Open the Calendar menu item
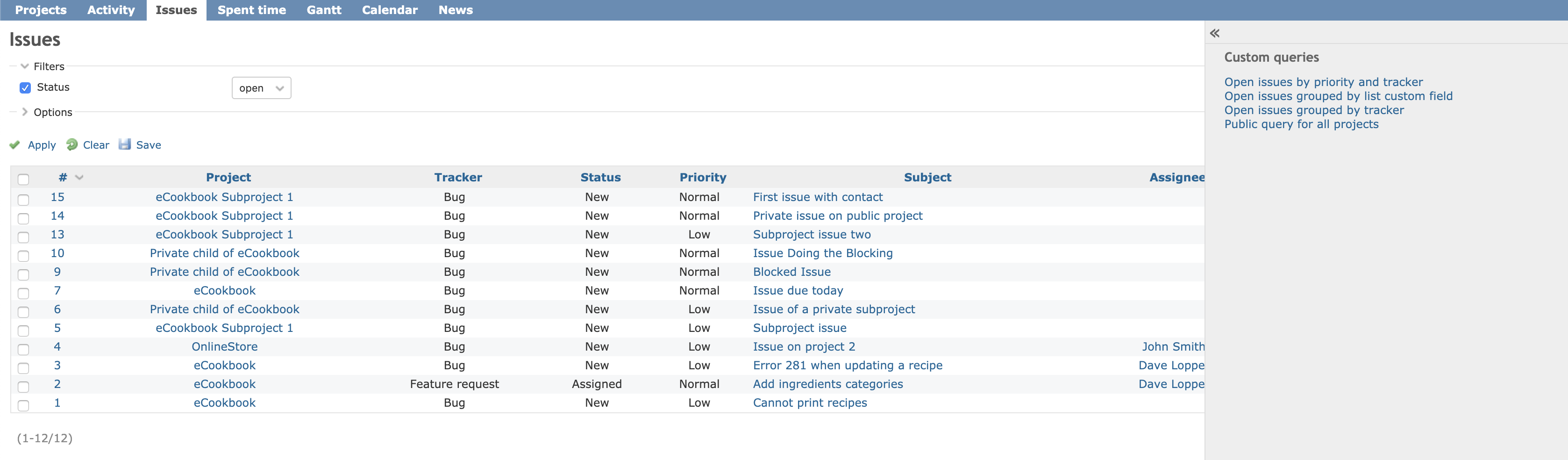This screenshot has width=1568, height=460. 390,10
